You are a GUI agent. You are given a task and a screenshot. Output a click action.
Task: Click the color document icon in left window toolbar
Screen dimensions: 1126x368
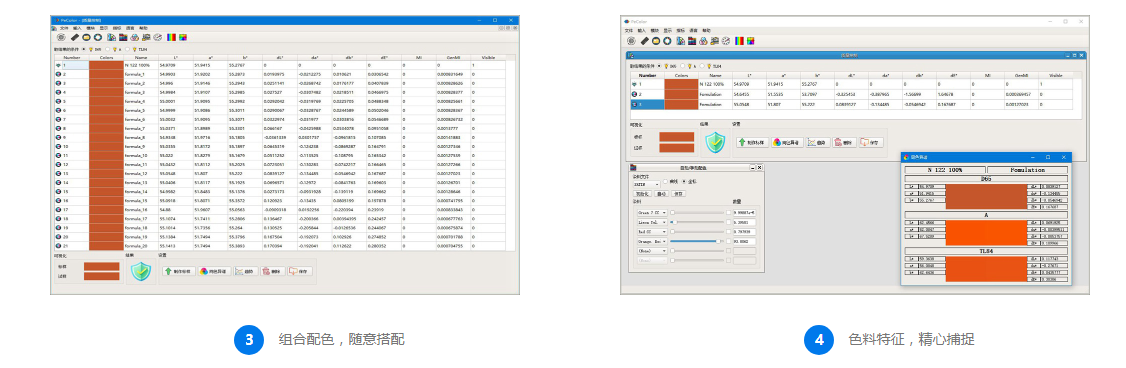(x=111, y=37)
